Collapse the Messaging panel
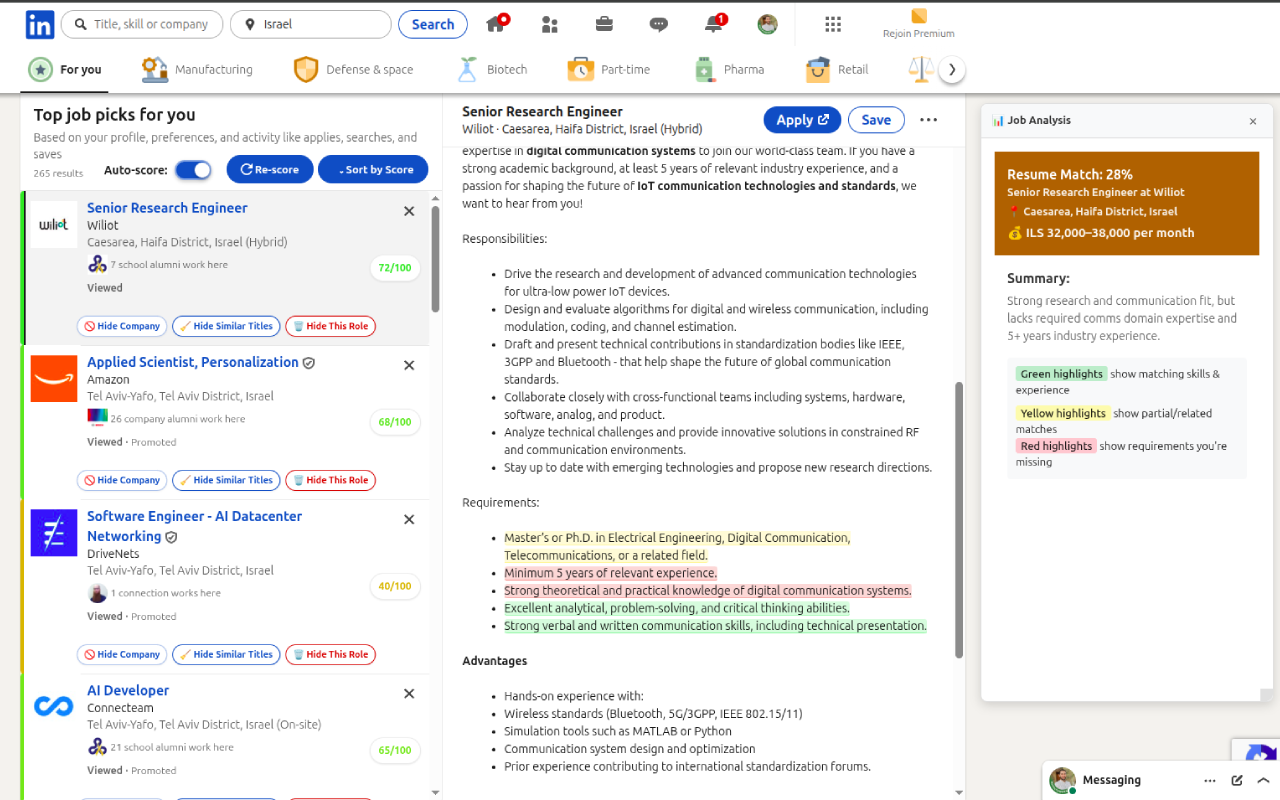The height and width of the screenshot is (800, 1280). (1263, 779)
